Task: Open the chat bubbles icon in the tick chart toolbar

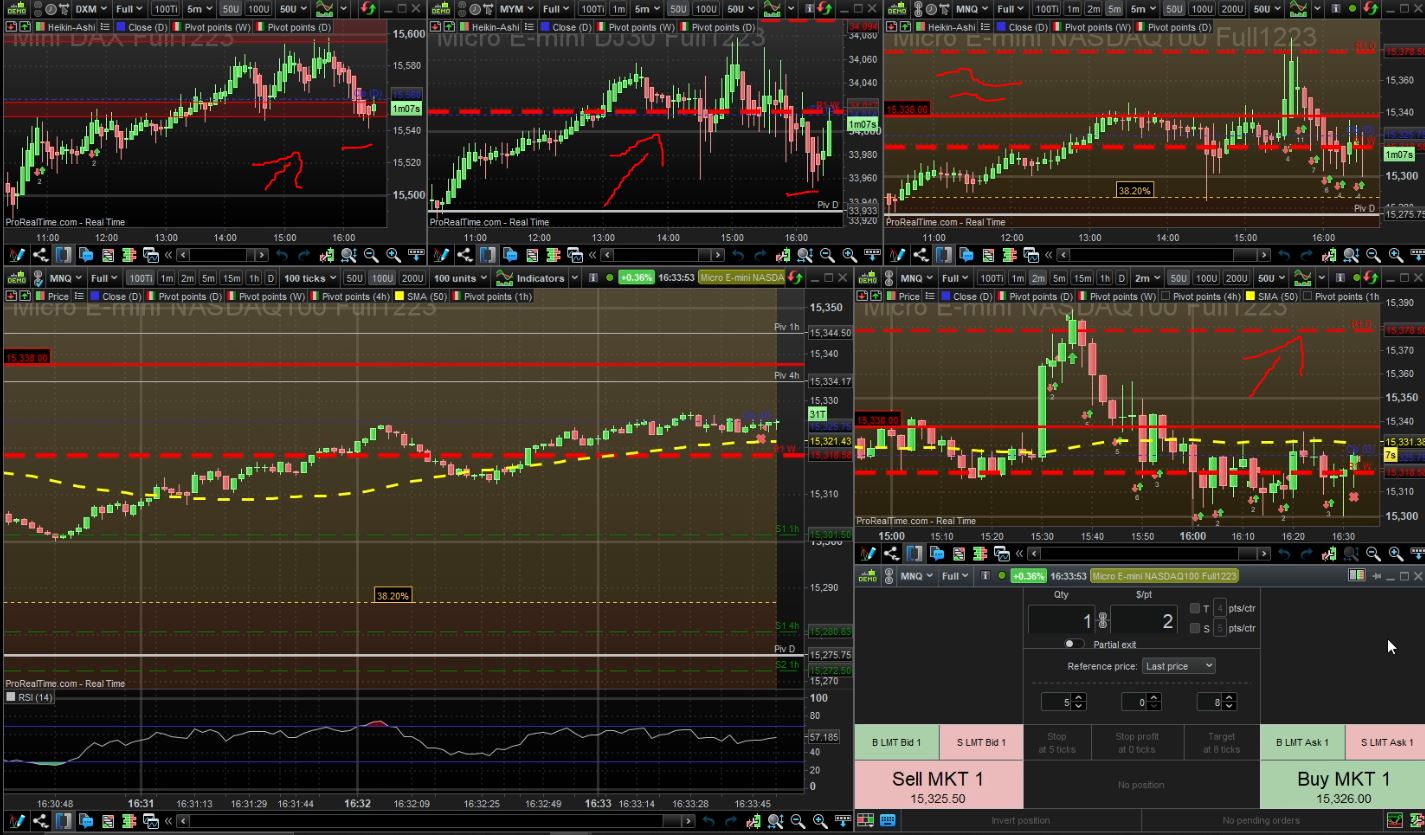Action: (87, 821)
